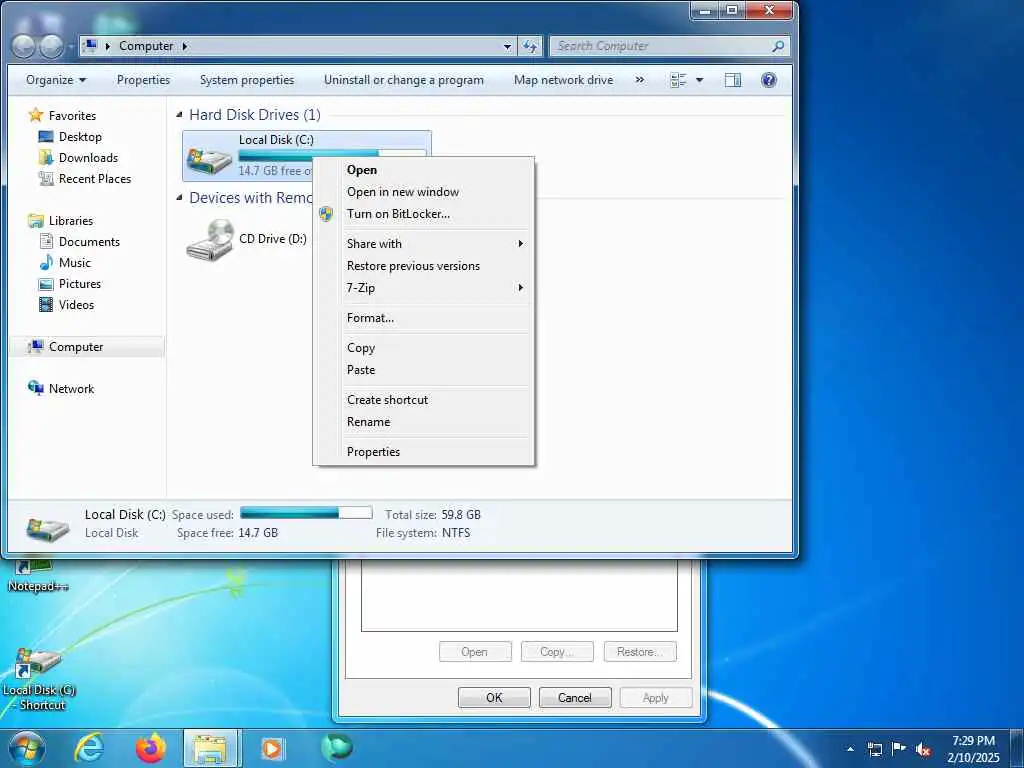Screen dimensions: 1024x768
Task: Click System properties toolbar button
Action: tap(247, 80)
